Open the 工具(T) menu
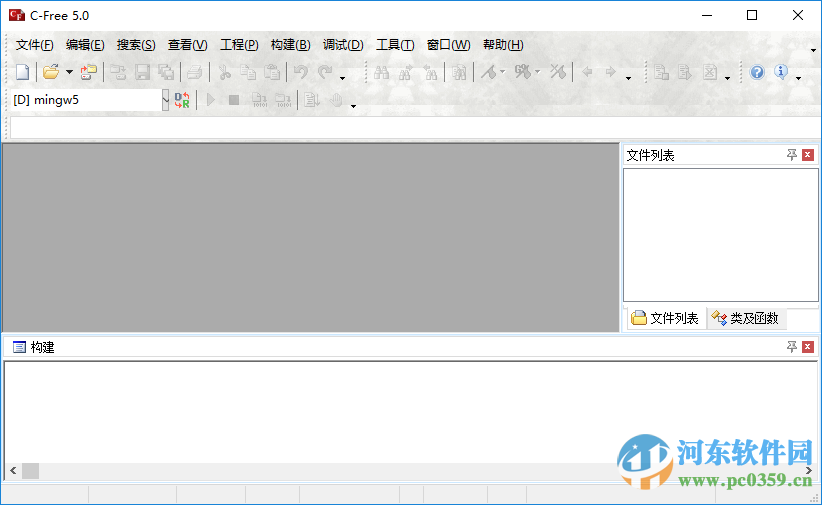This screenshot has width=822, height=505. [x=395, y=45]
